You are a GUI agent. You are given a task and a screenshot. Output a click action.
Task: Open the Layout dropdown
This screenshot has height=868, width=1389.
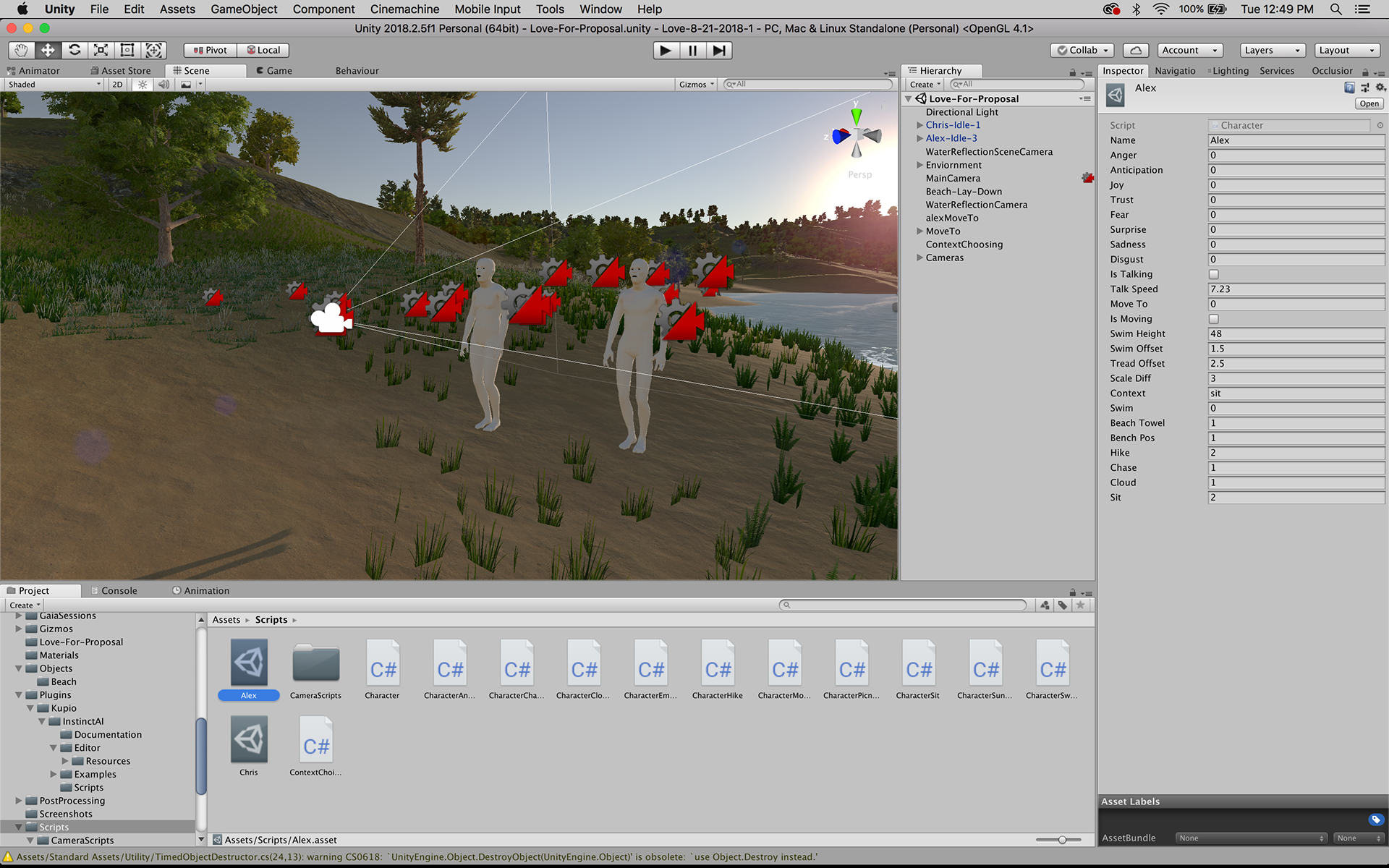point(1347,50)
